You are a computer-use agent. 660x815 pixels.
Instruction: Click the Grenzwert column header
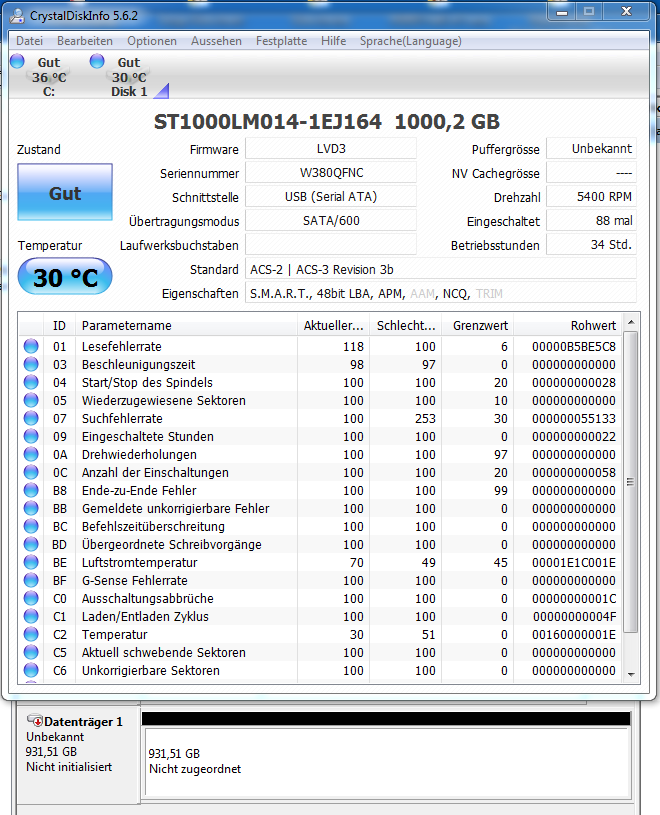point(478,325)
